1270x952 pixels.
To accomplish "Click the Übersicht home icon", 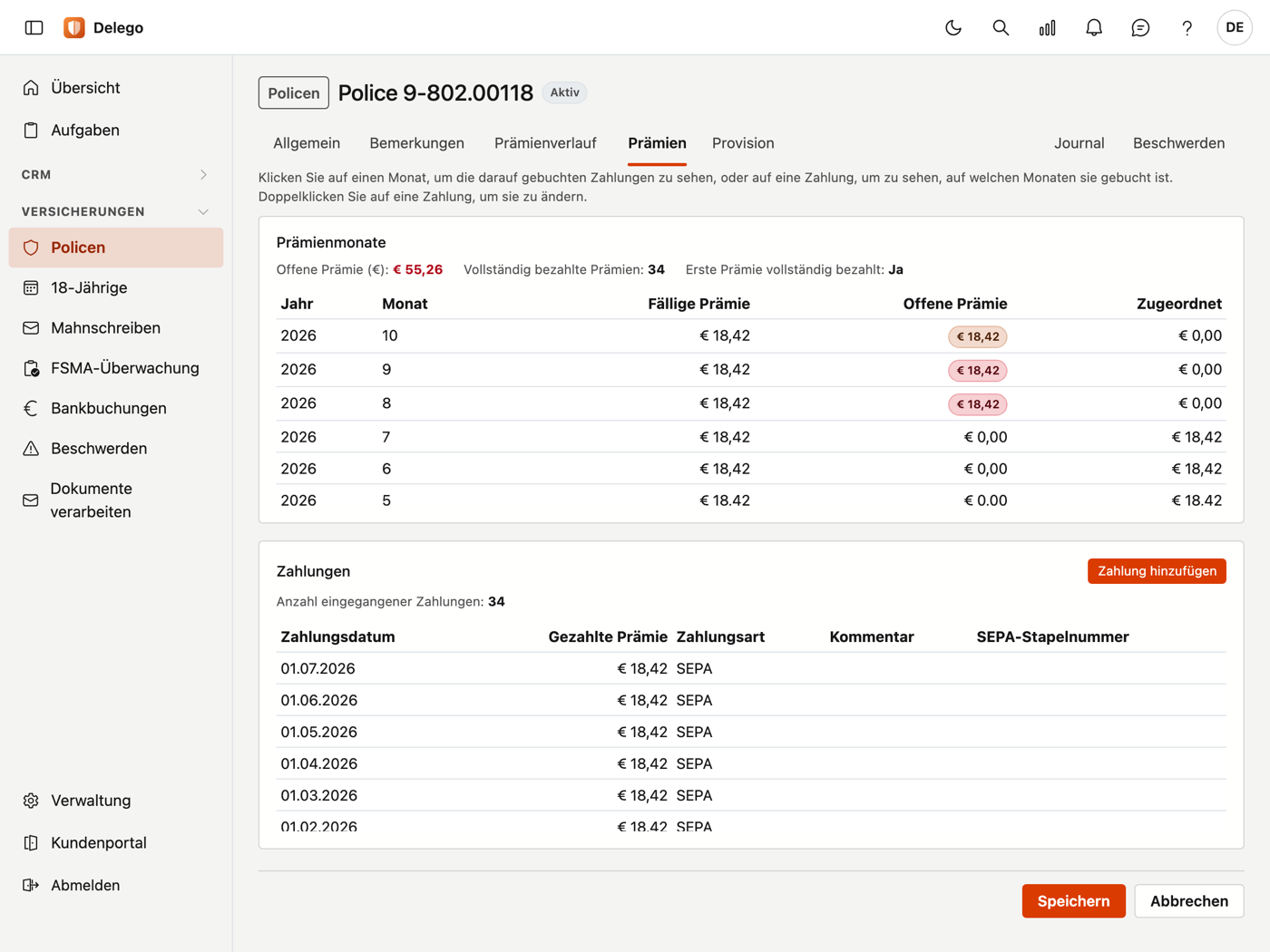I will point(31,88).
